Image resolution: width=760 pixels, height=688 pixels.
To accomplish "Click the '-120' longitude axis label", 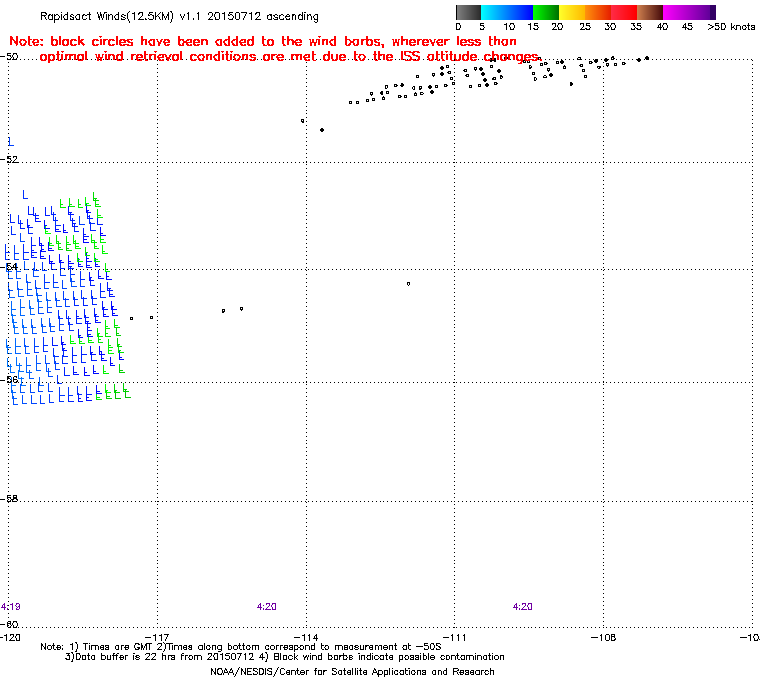I will (x=10, y=638).
